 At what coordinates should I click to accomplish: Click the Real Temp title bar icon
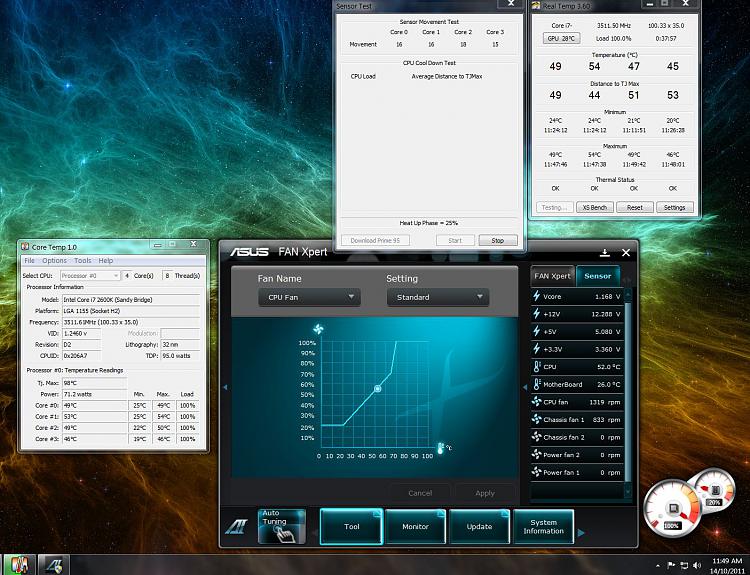point(536,6)
